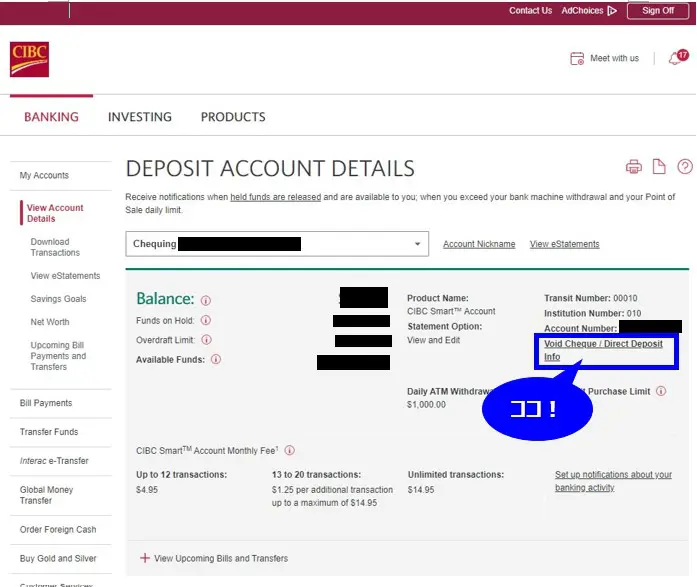Open Buy Gold and Silver
This screenshot has width=697, height=587.
click(x=58, y=558)
